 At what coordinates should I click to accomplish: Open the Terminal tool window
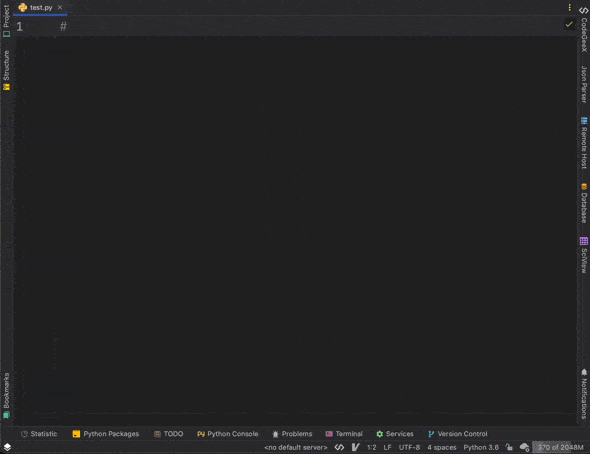(344, 434)
